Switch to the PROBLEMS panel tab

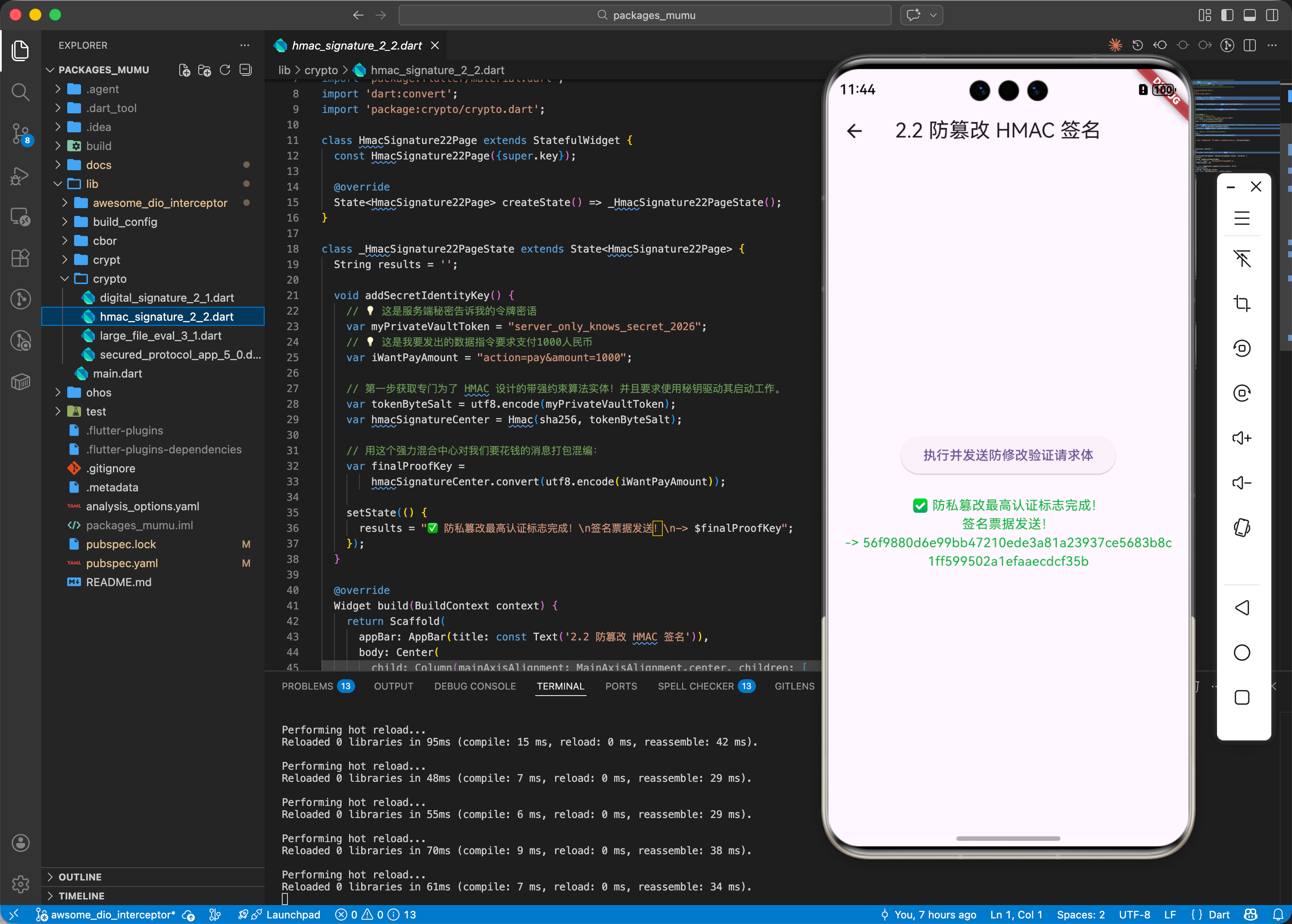coord(318,686)
